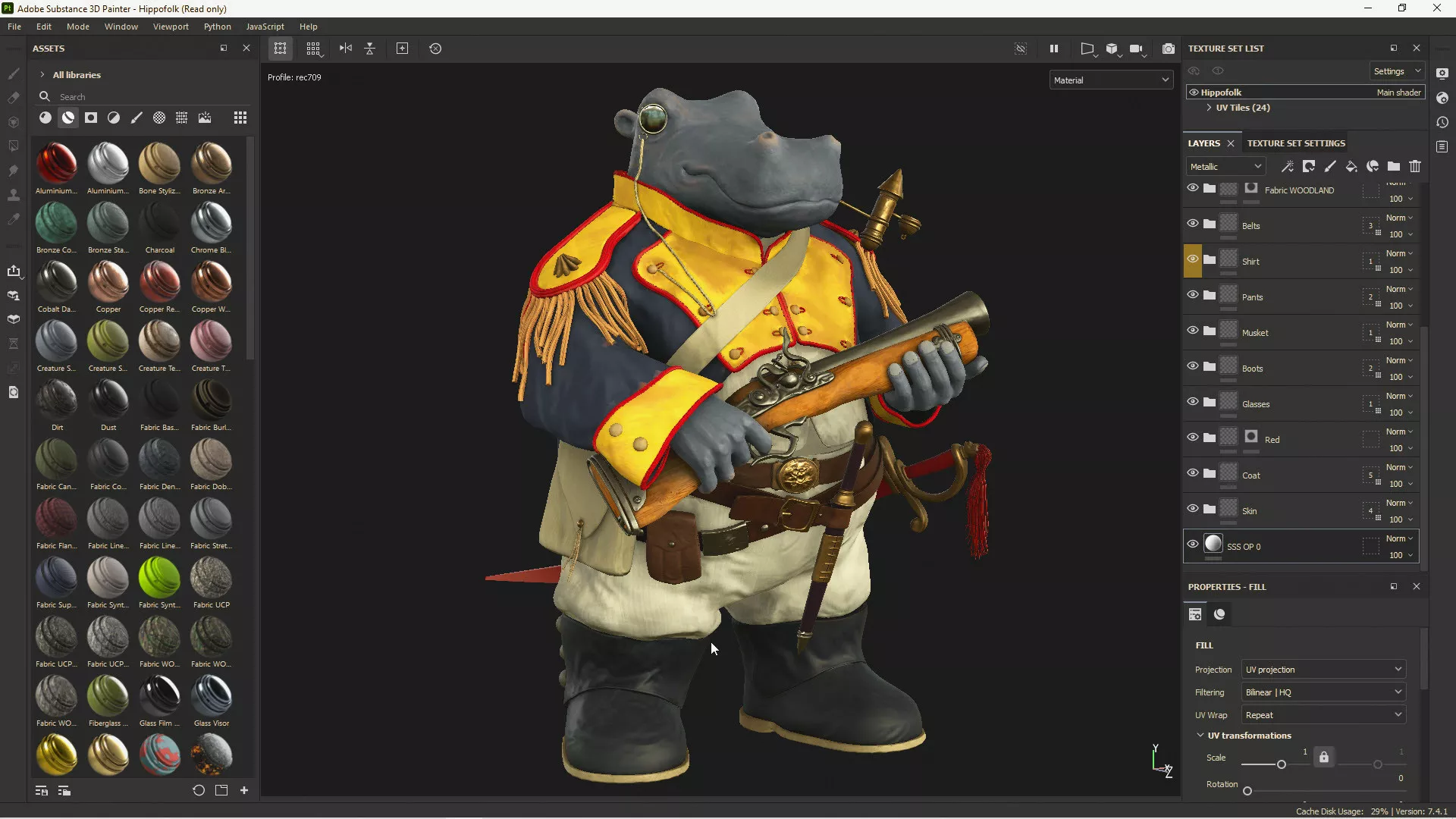Click the Main shader label on Hippofolk

(1398, 93)
